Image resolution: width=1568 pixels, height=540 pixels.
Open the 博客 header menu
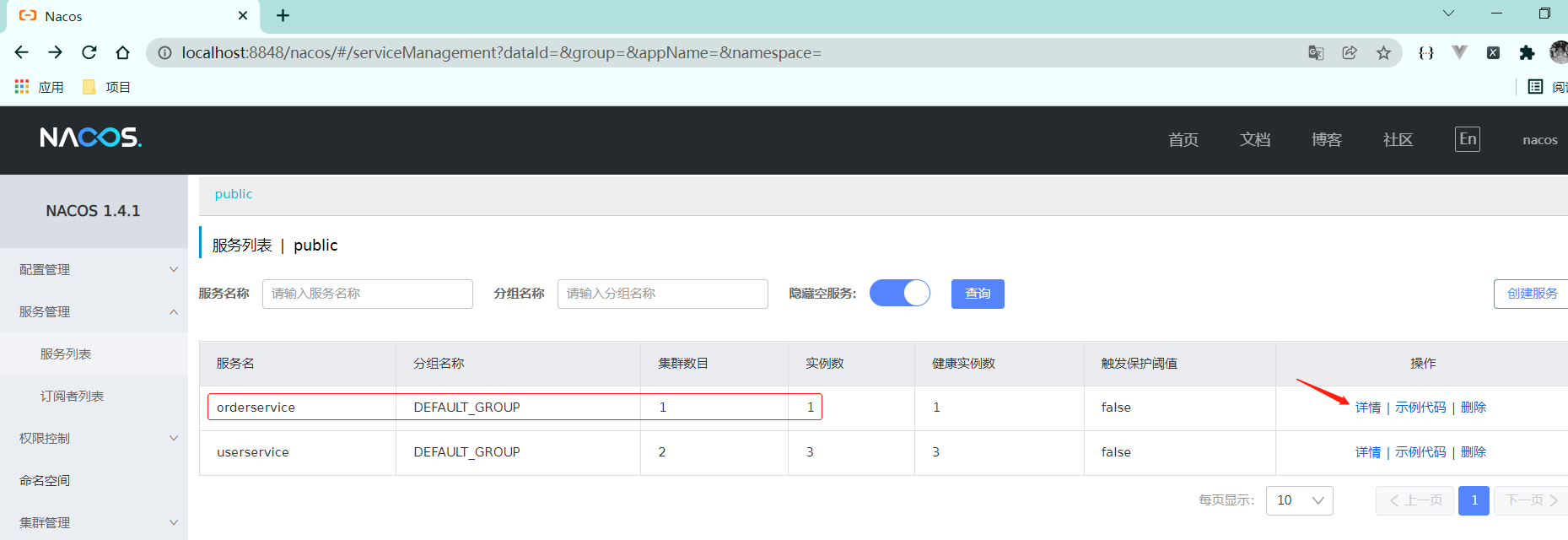[x=1327, y=140]
